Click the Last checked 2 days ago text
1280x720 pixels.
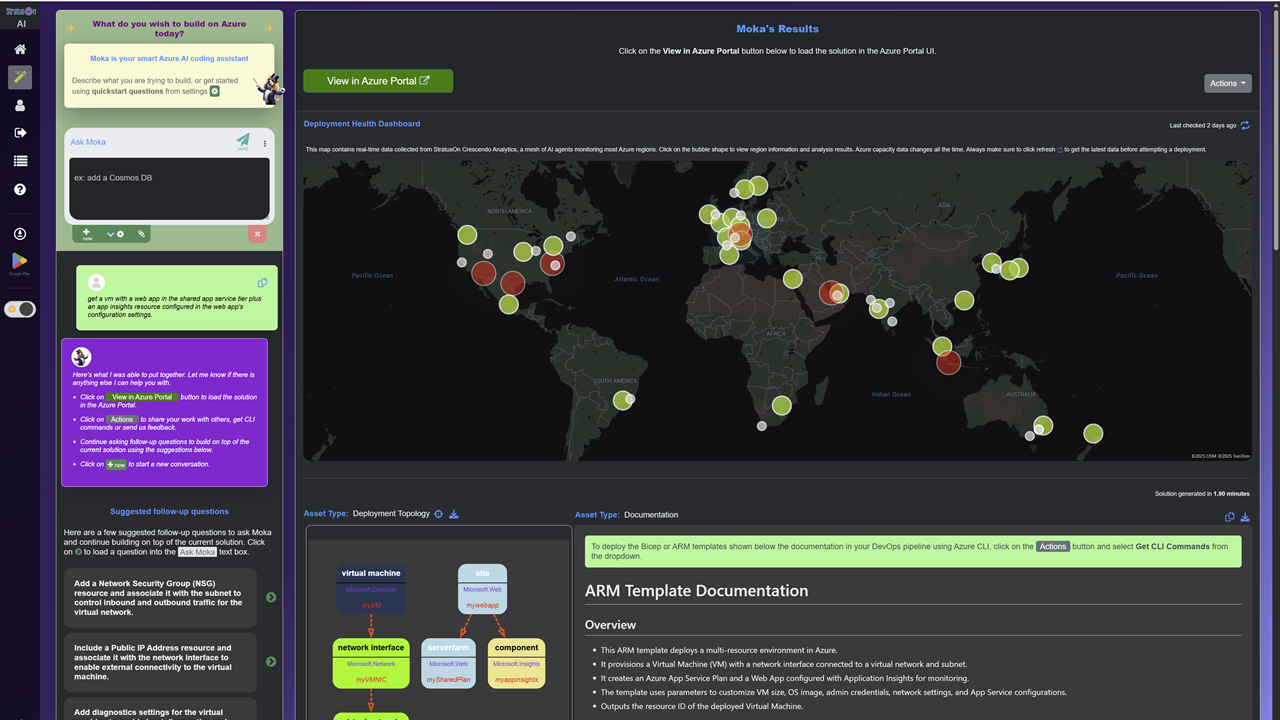click(1203, 125)
